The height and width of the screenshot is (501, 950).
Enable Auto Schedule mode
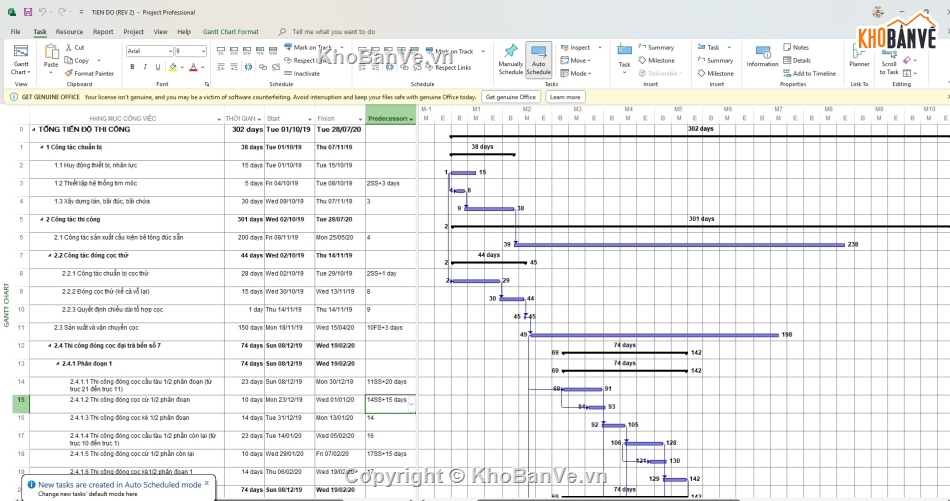point(539,60)
